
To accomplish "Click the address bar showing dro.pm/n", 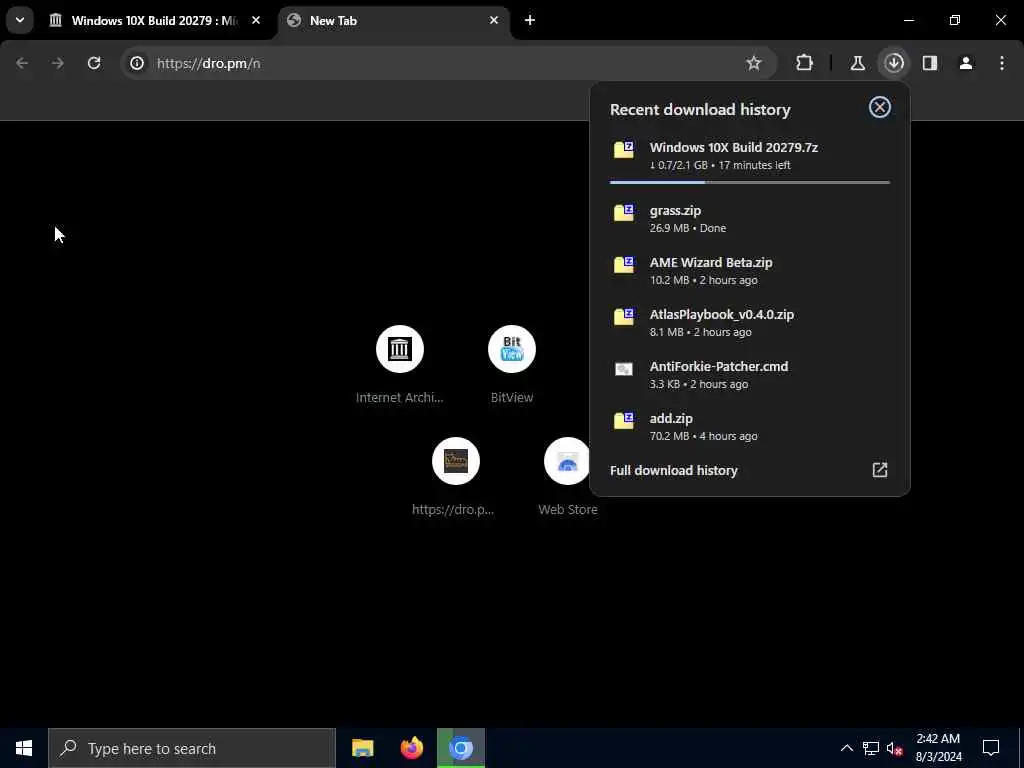I will (x=447, y=63).
